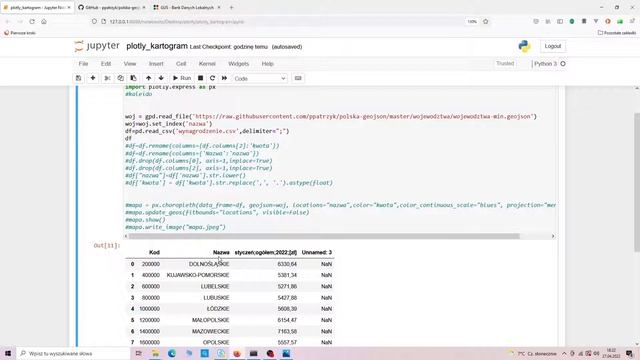
Task: Click the value 7163,58 in table
Action: [287, 331]
